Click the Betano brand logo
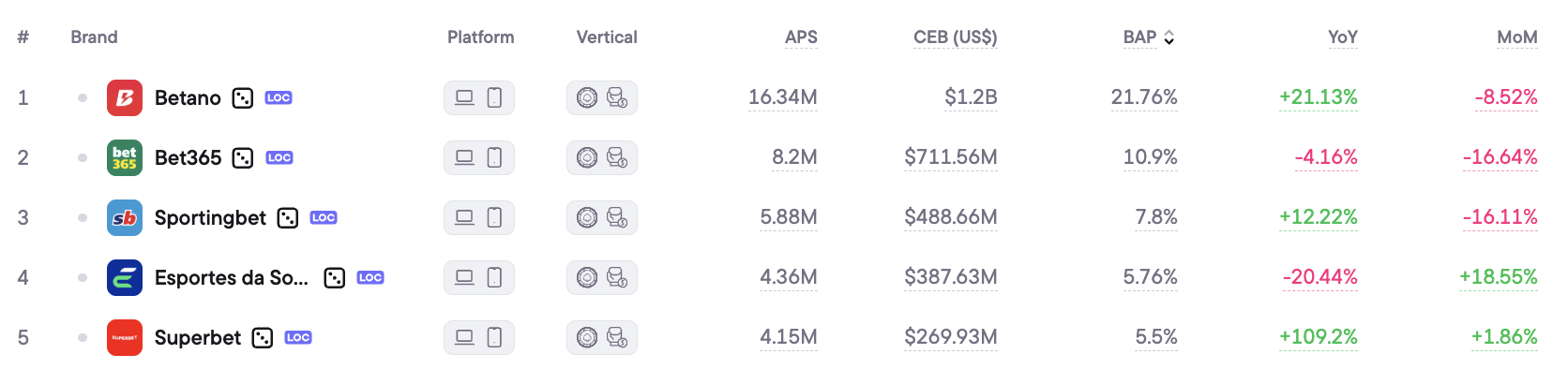The image size is (1568, 369). coord(125,97)
